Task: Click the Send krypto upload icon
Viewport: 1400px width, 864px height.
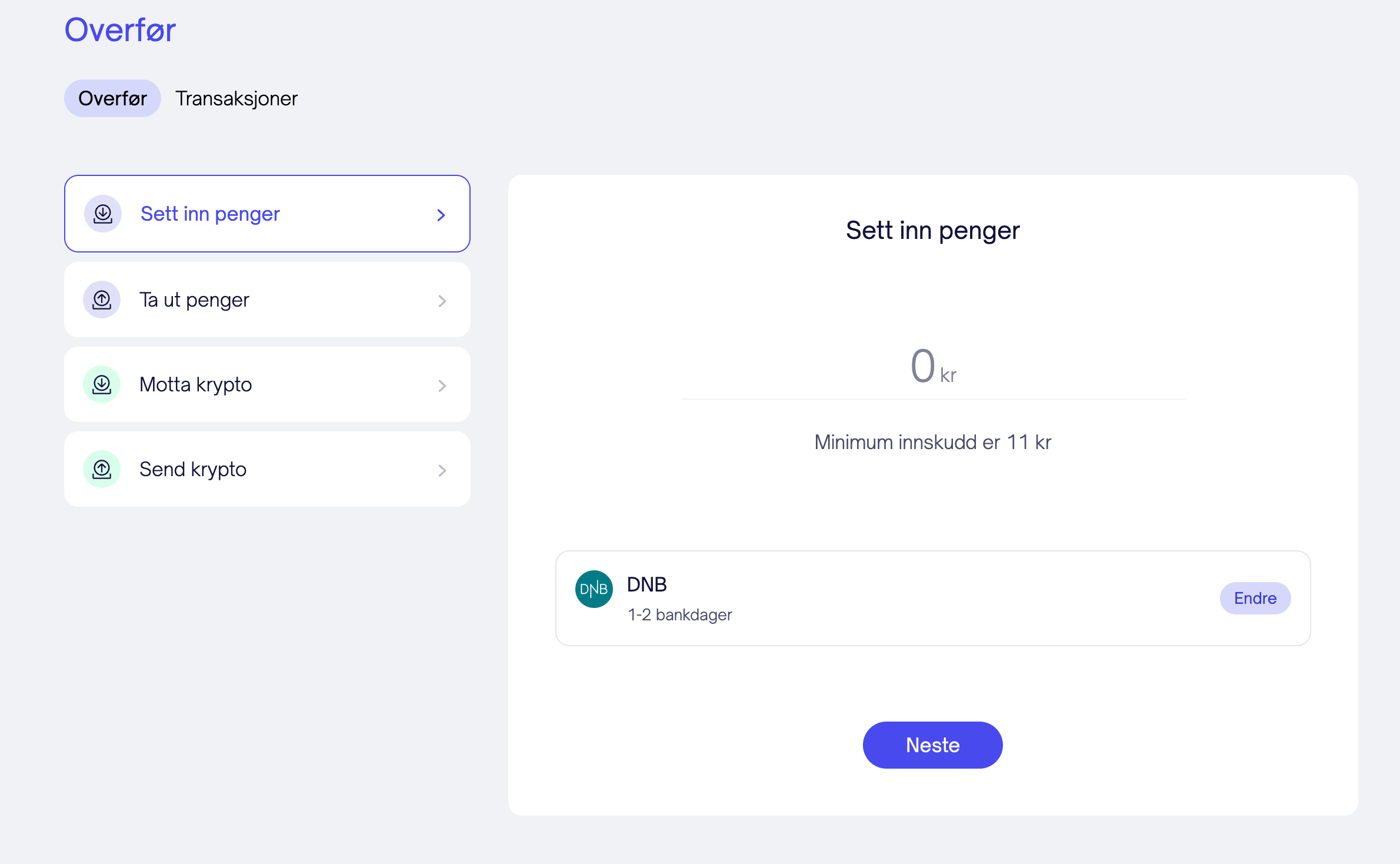Action: pyautogui.click(x=102, y=469)
